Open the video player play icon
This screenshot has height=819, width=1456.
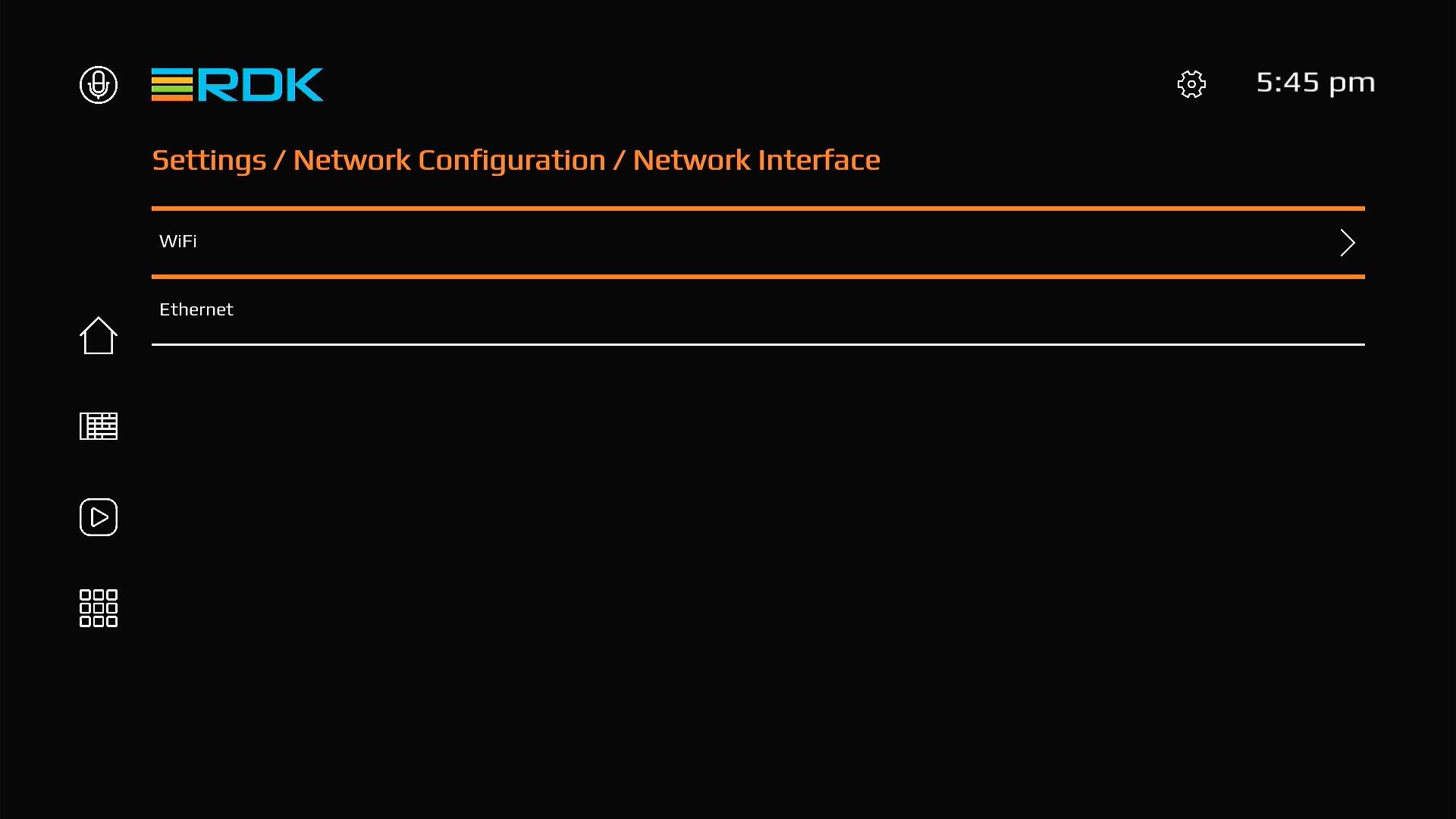point(99,517)
